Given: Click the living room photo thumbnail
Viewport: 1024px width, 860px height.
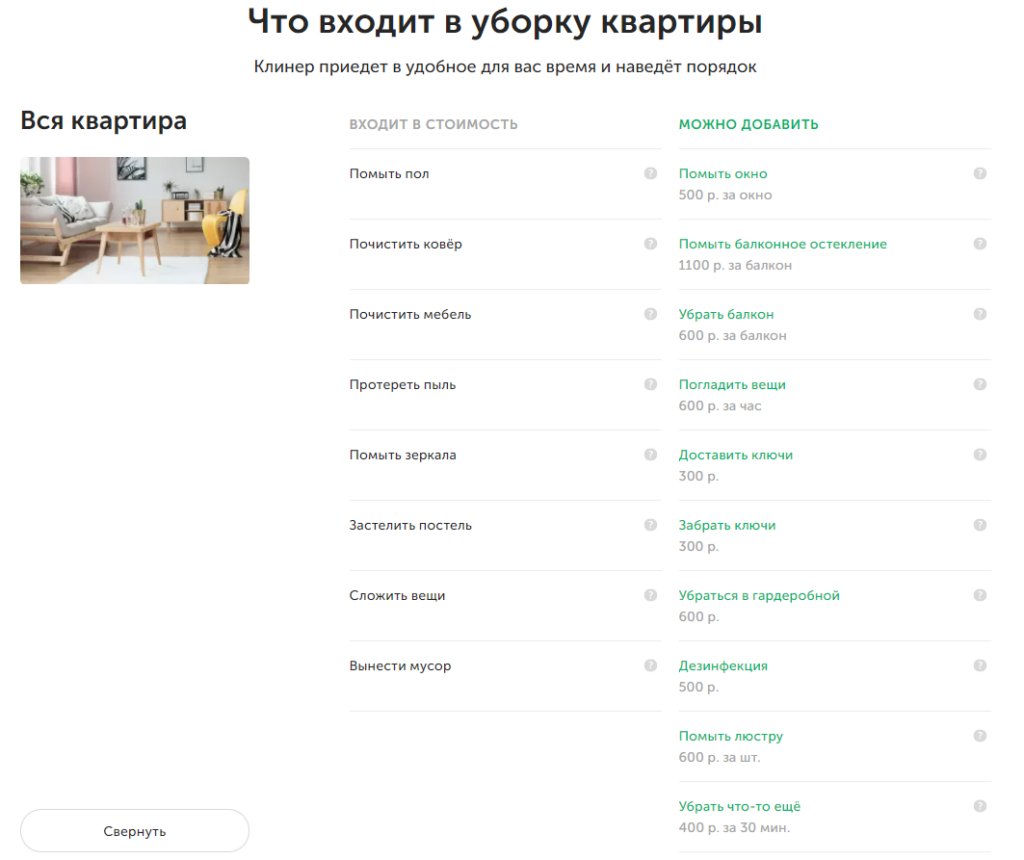Looking at the screenshot, I should (x=135, y=220).
